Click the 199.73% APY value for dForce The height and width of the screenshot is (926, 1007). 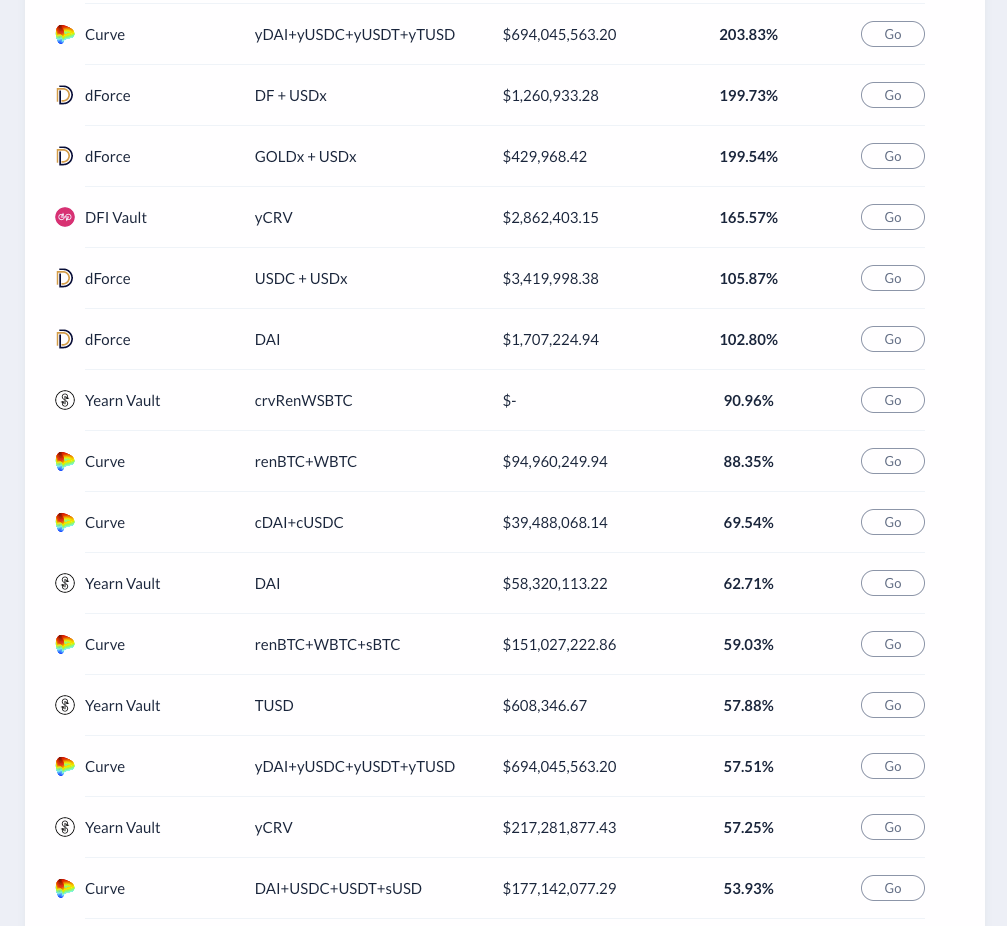(x=748, y=96)
